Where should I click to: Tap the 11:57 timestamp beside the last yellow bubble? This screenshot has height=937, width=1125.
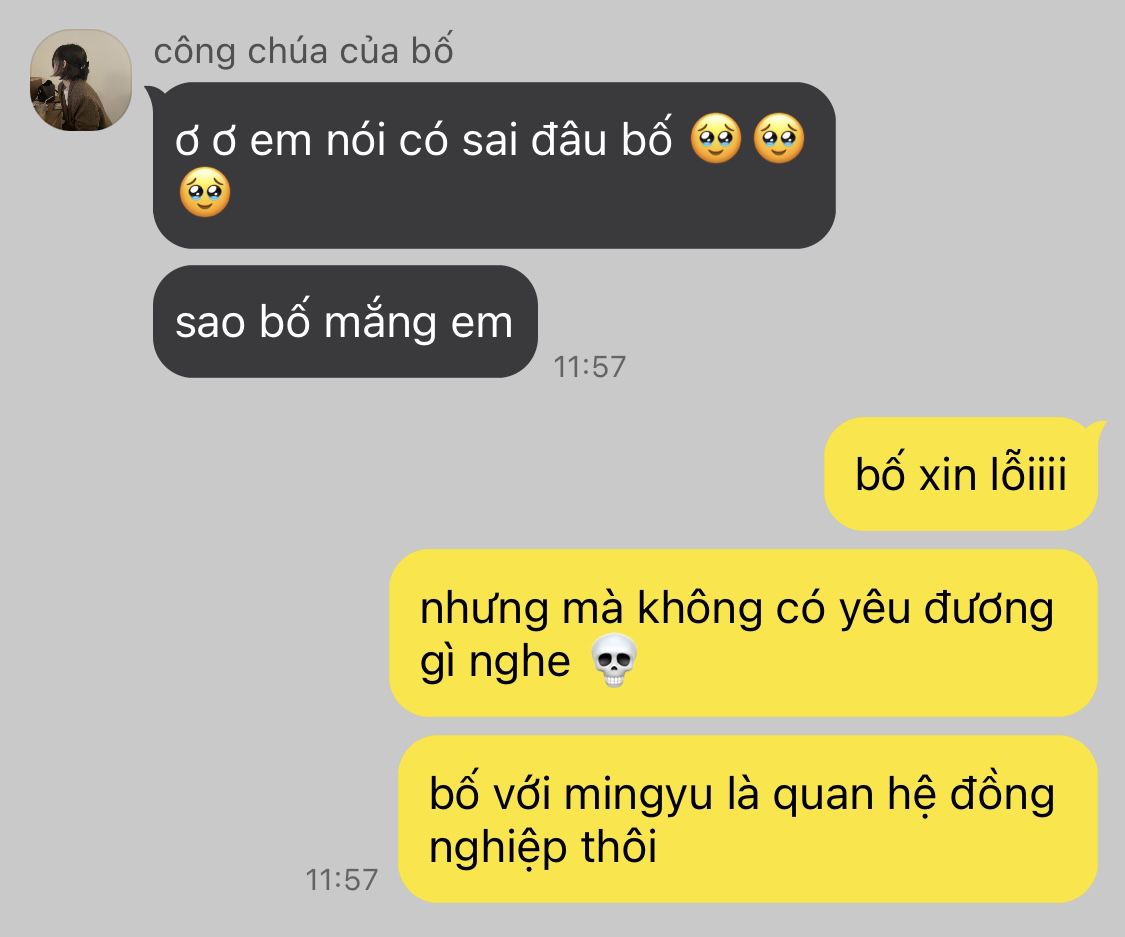(342, 880)
